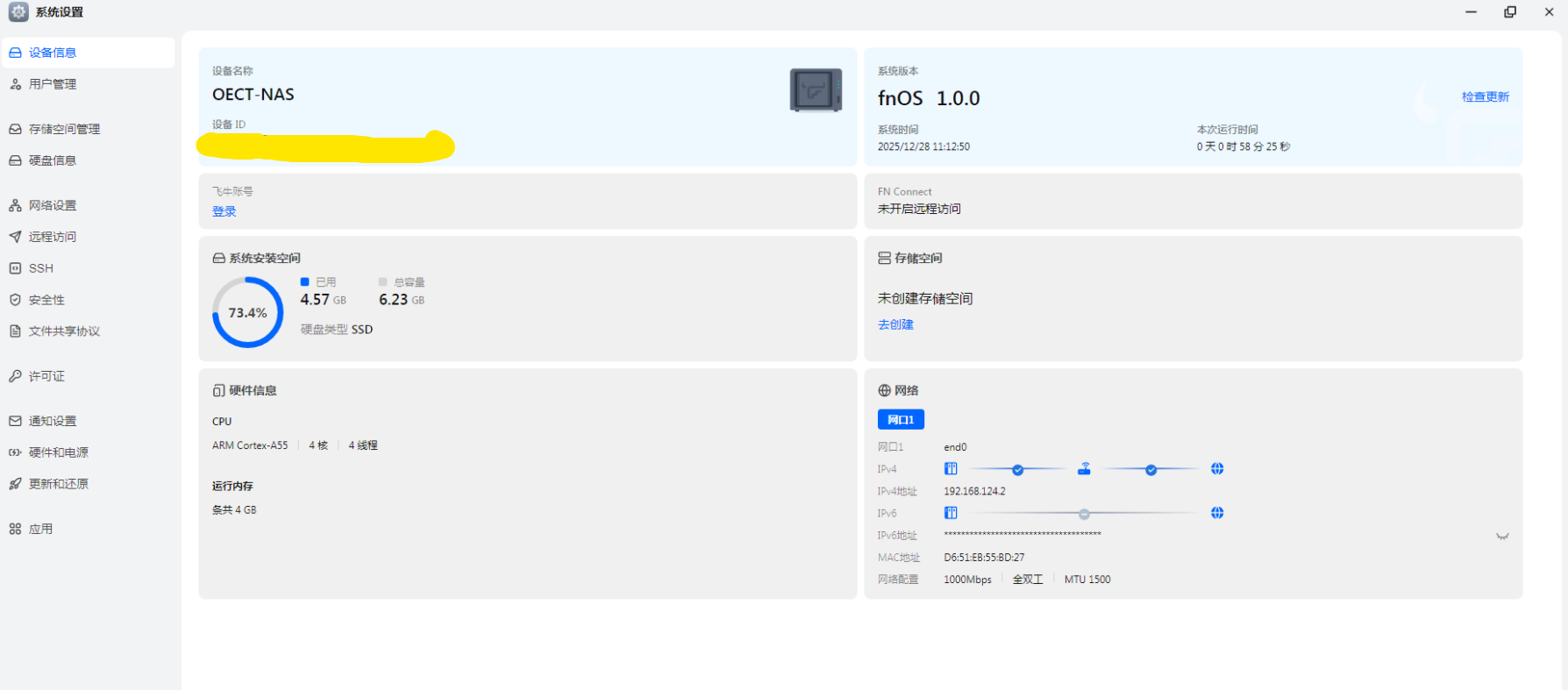Click the interface name end0

955,447
